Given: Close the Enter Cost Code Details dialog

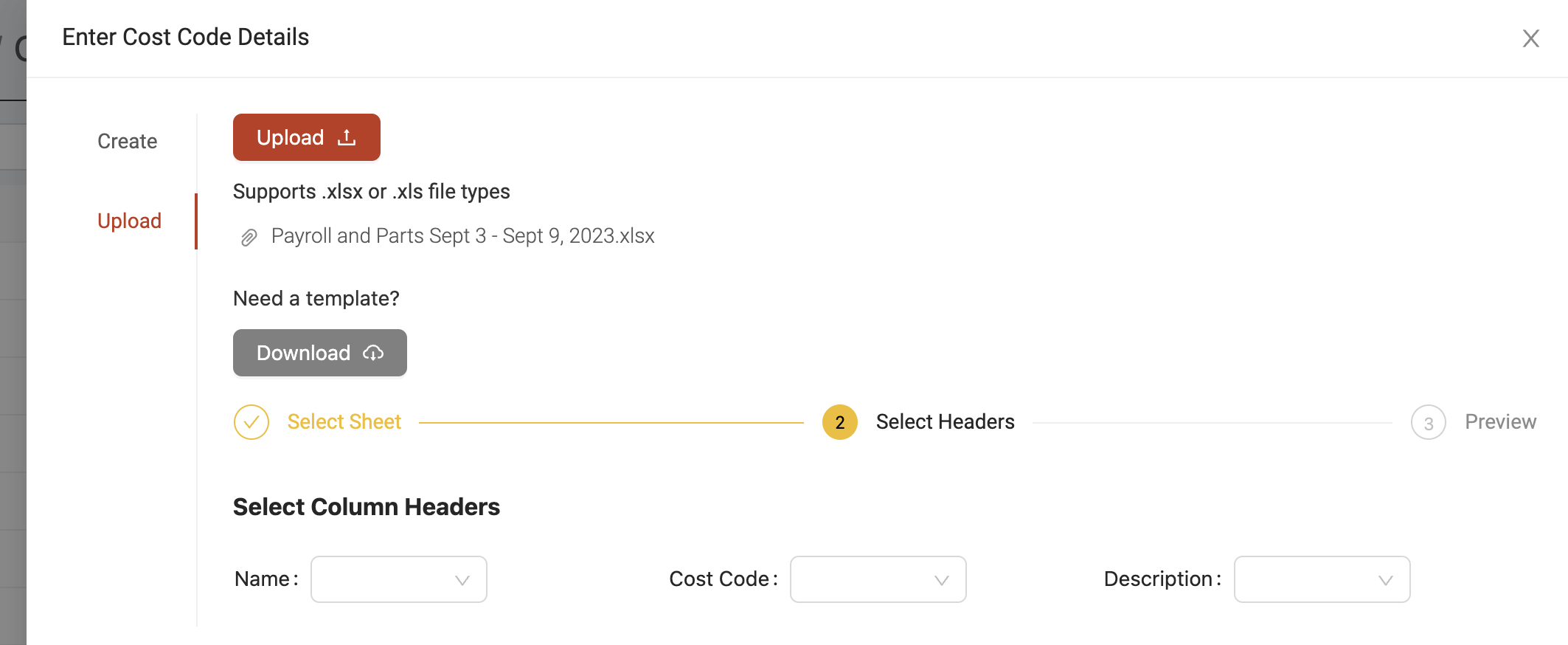Looking at the screenshot, I should [x=1531, y=38].
